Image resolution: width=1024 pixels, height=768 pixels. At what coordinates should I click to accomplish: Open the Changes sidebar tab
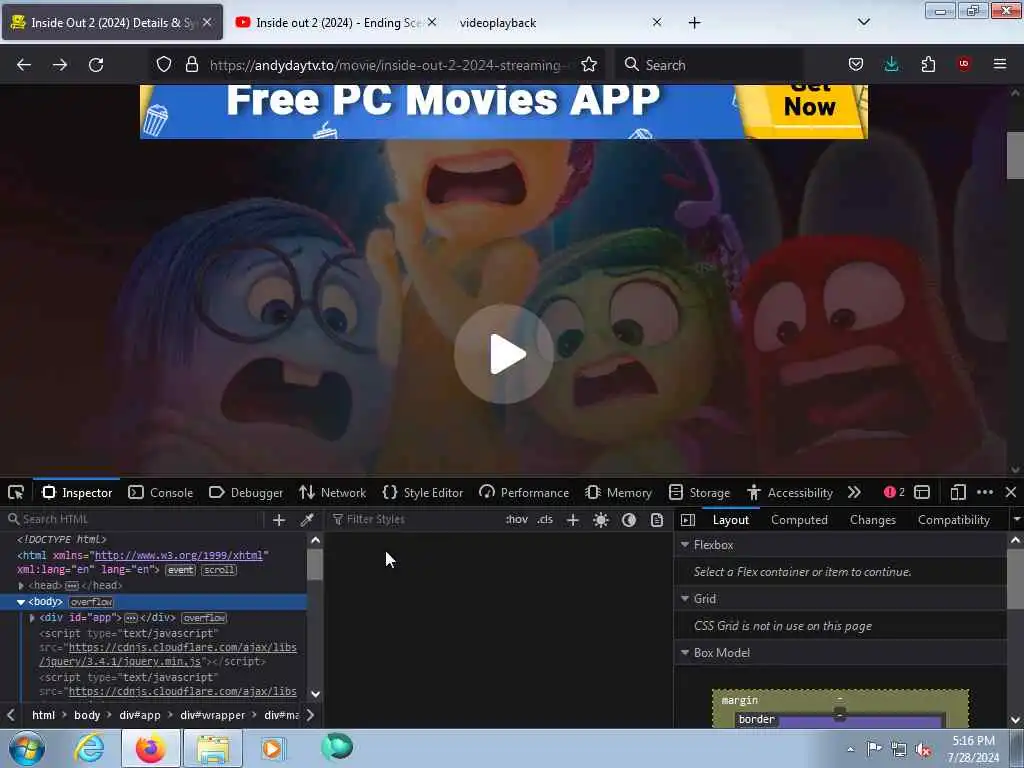pyautogui.click(x=872, y=520)
